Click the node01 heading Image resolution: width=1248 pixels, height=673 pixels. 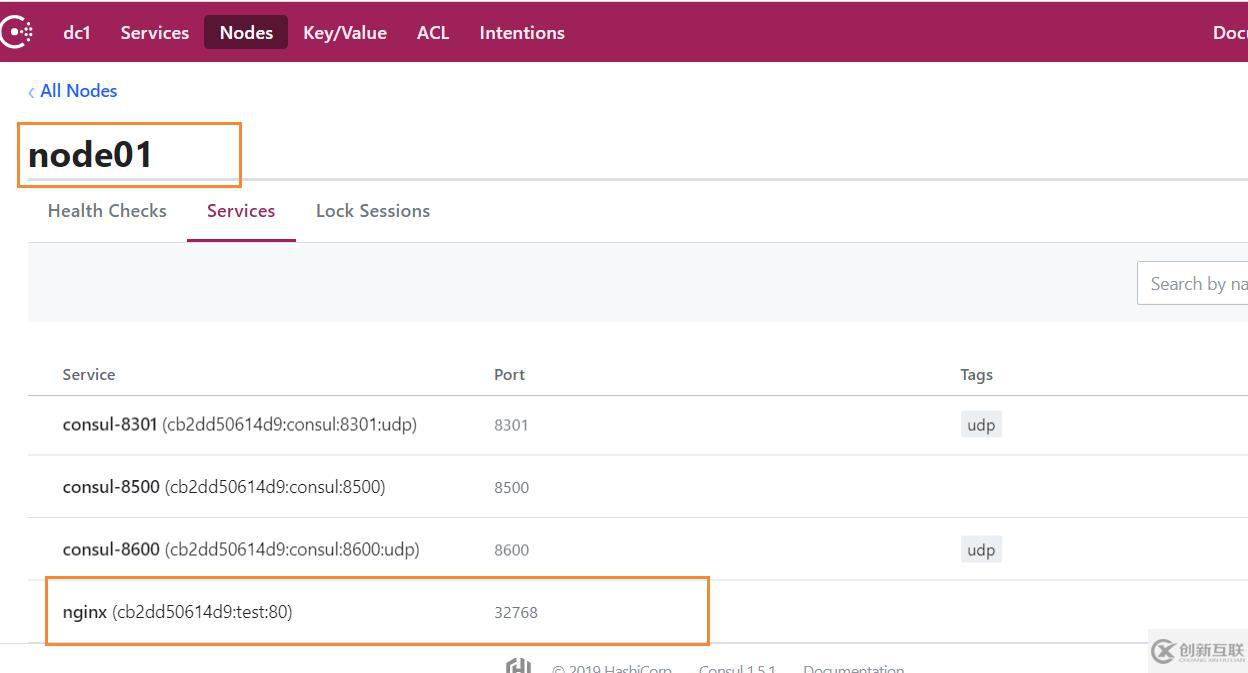90,155
